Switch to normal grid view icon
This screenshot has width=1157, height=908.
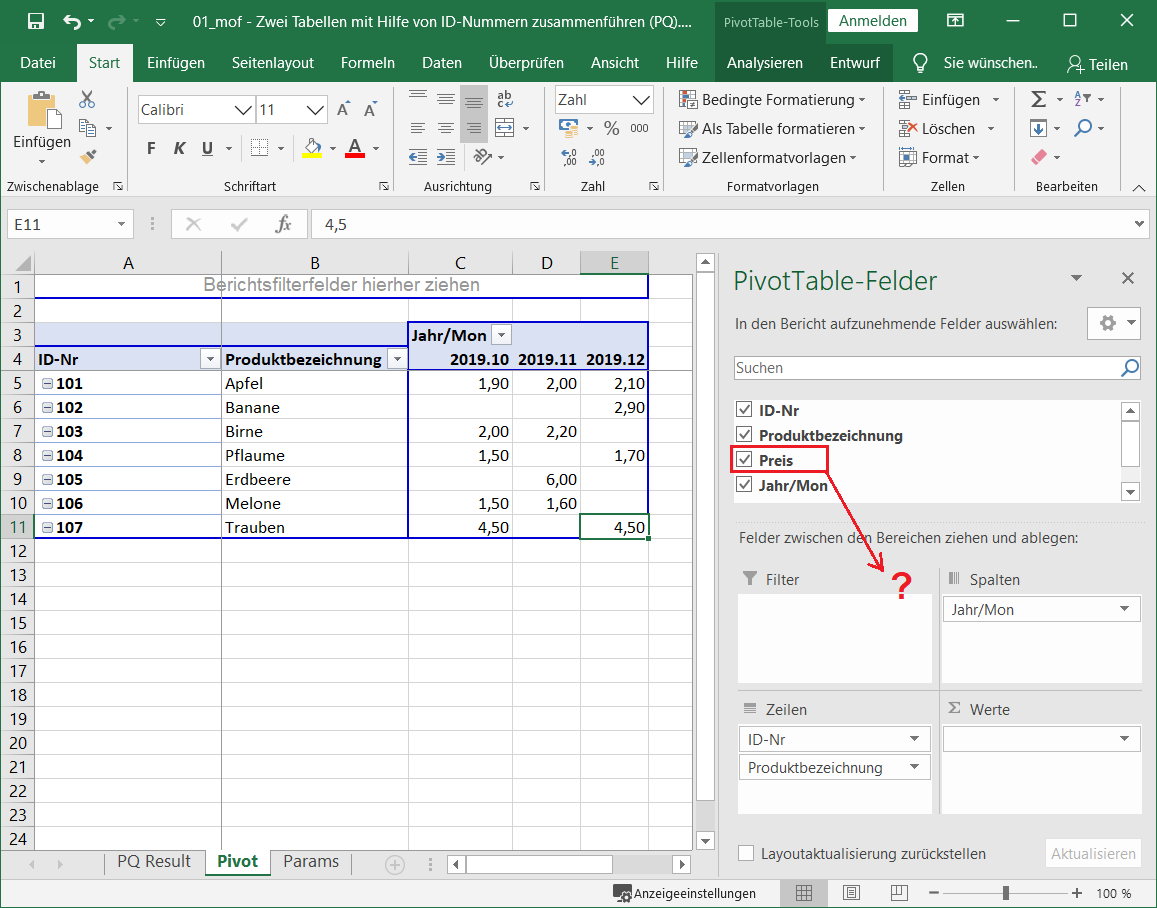click(x=804, y=893)
